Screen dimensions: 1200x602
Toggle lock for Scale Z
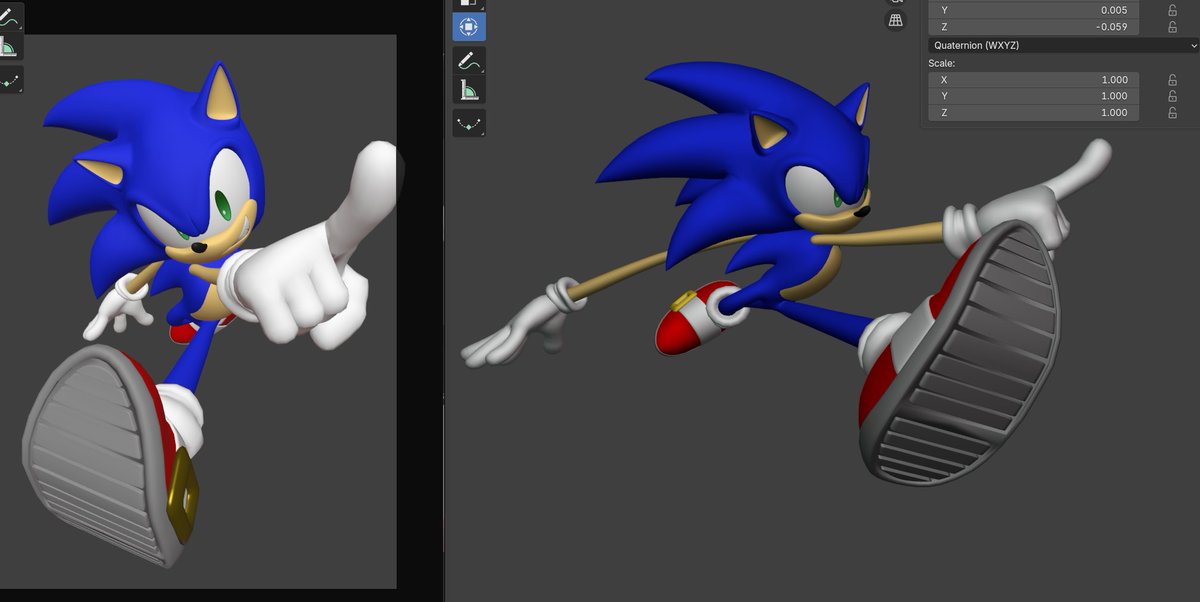click(x=1172, y=113)
